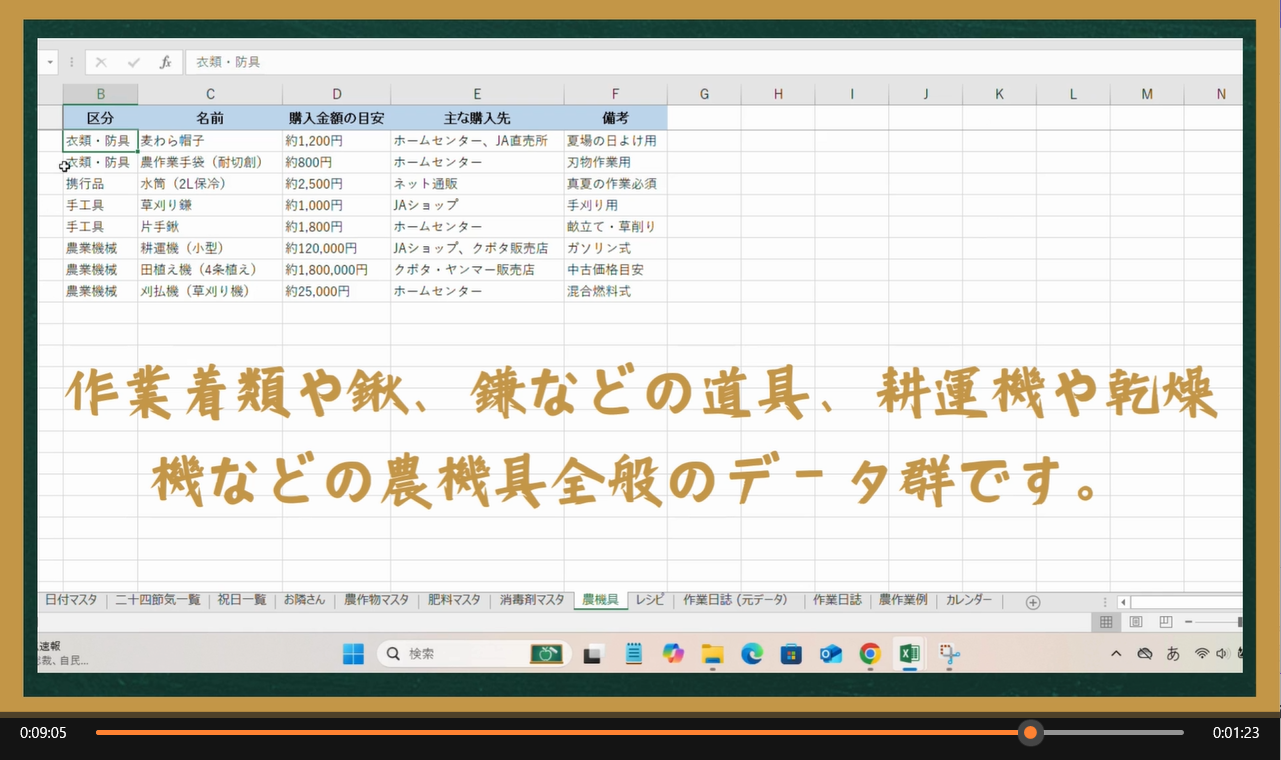Click the Cancel (X) formula bar icon
This screenshot has width=1281, height=760.
[101, 62]
